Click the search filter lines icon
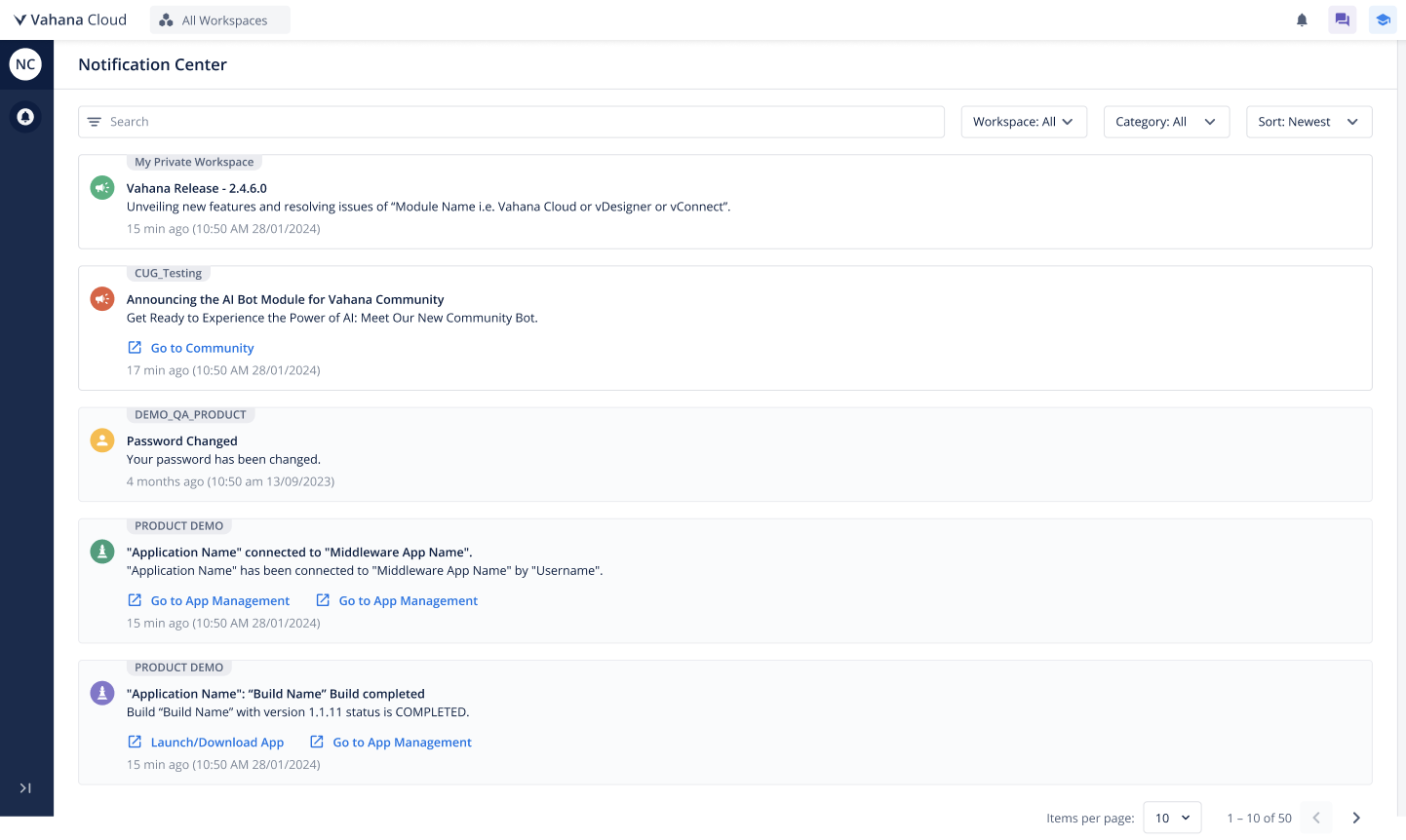Viewport: 1406px width, 840px height. point(95,122)
